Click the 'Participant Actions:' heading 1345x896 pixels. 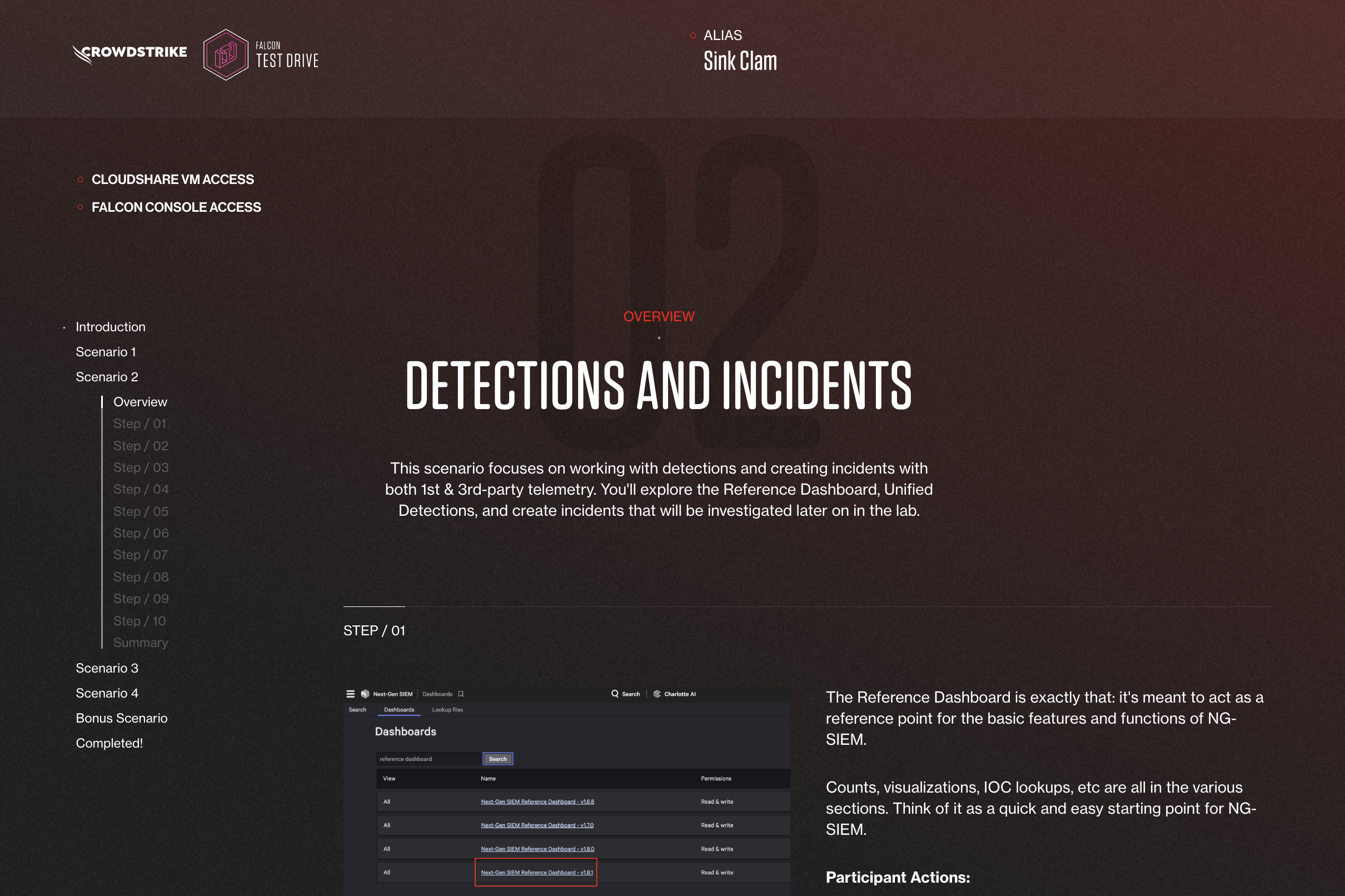point(898,877)
